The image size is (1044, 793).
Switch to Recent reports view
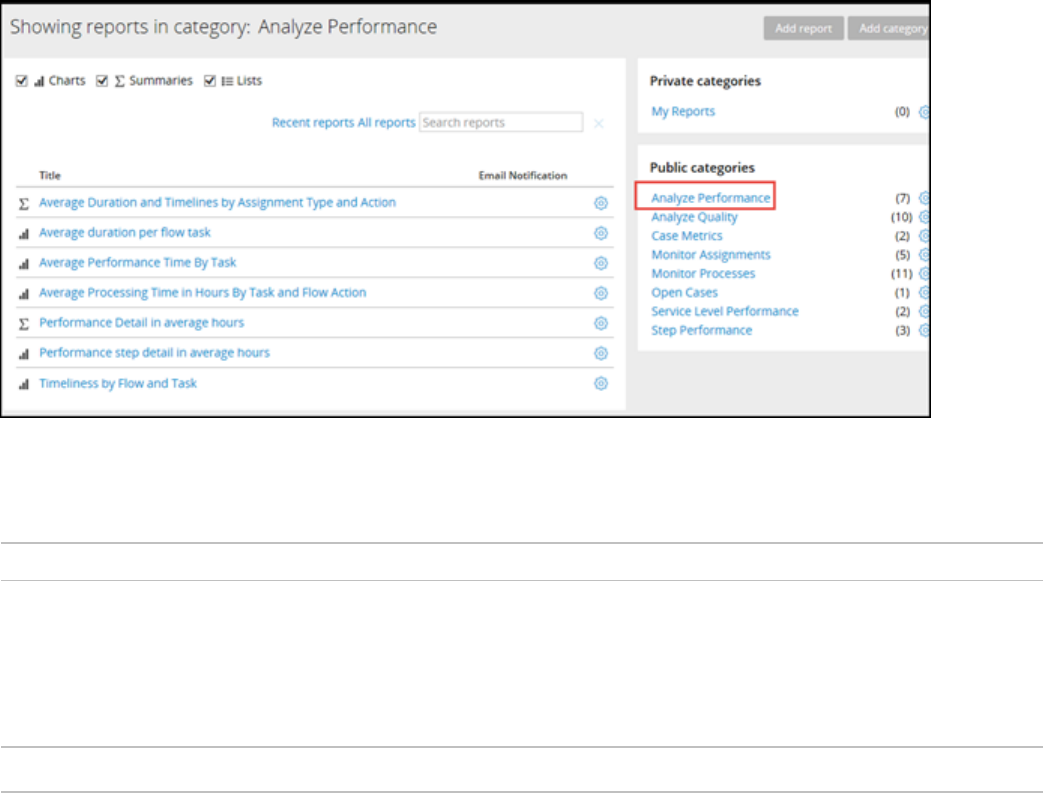tap(313, 123)
